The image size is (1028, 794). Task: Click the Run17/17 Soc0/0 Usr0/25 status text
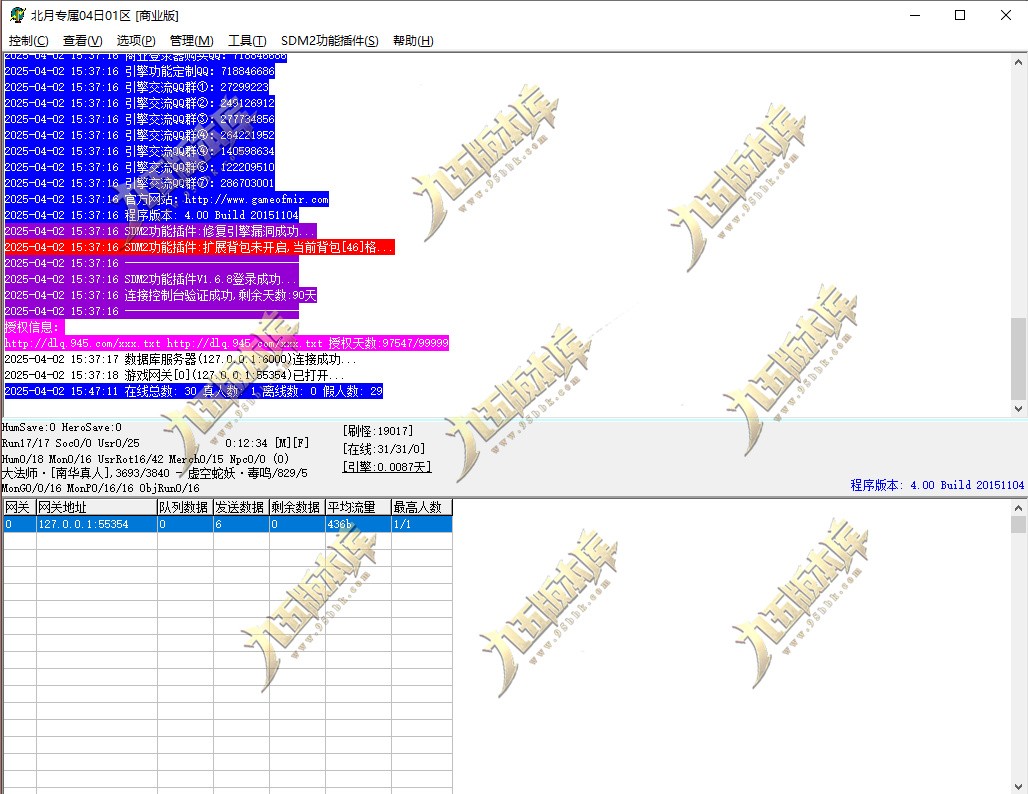(71, 443)
